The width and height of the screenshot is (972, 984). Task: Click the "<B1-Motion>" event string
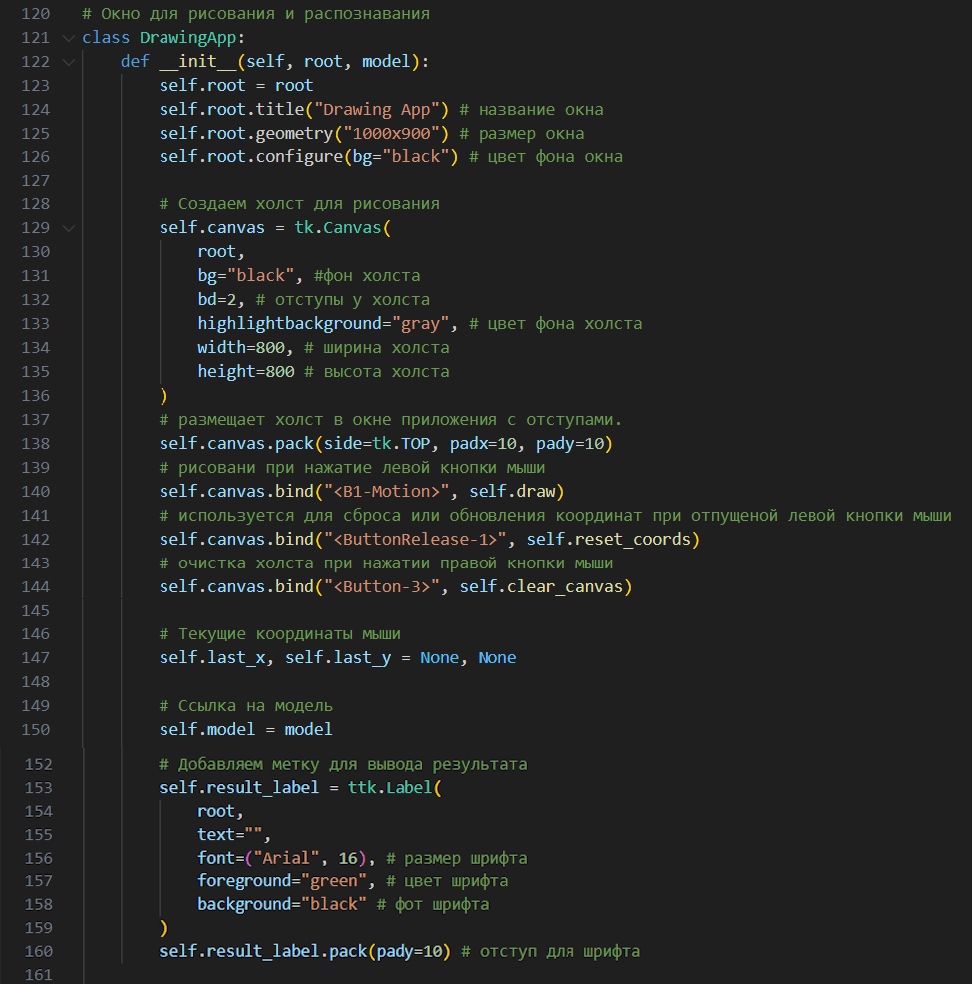point(387,491)
